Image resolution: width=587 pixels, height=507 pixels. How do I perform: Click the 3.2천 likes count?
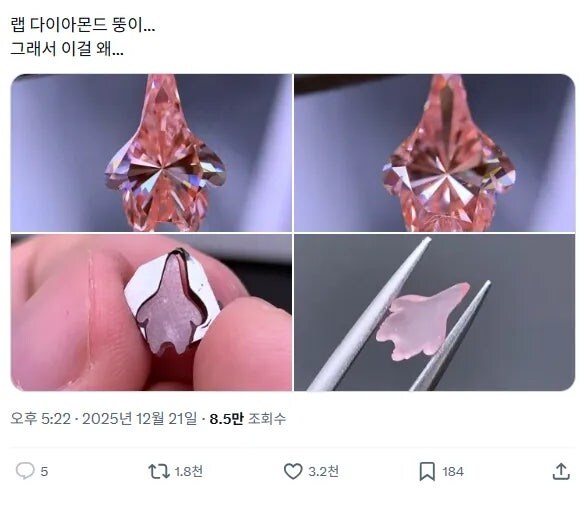pos(323,471)
